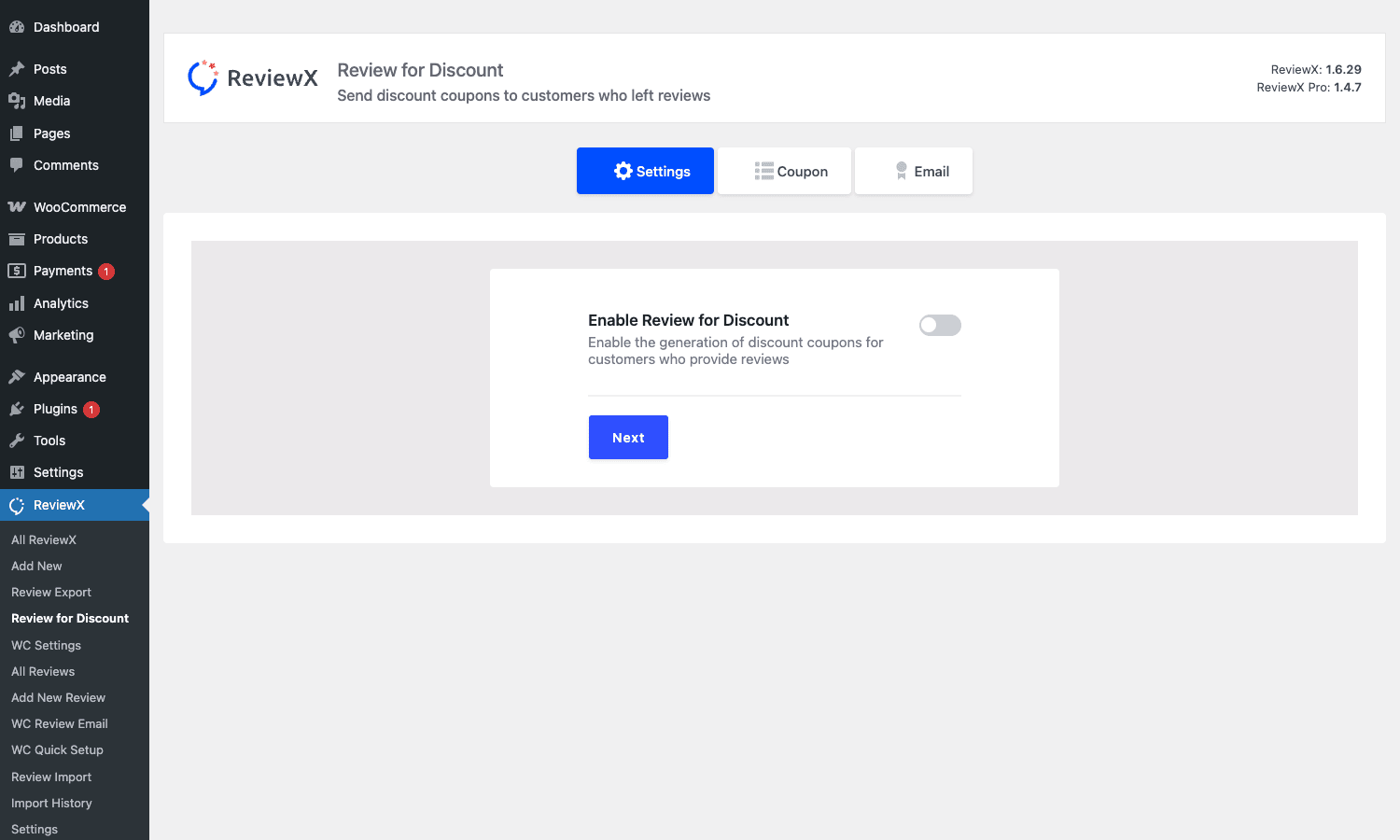Open the Posts menu item

(75, 69)
